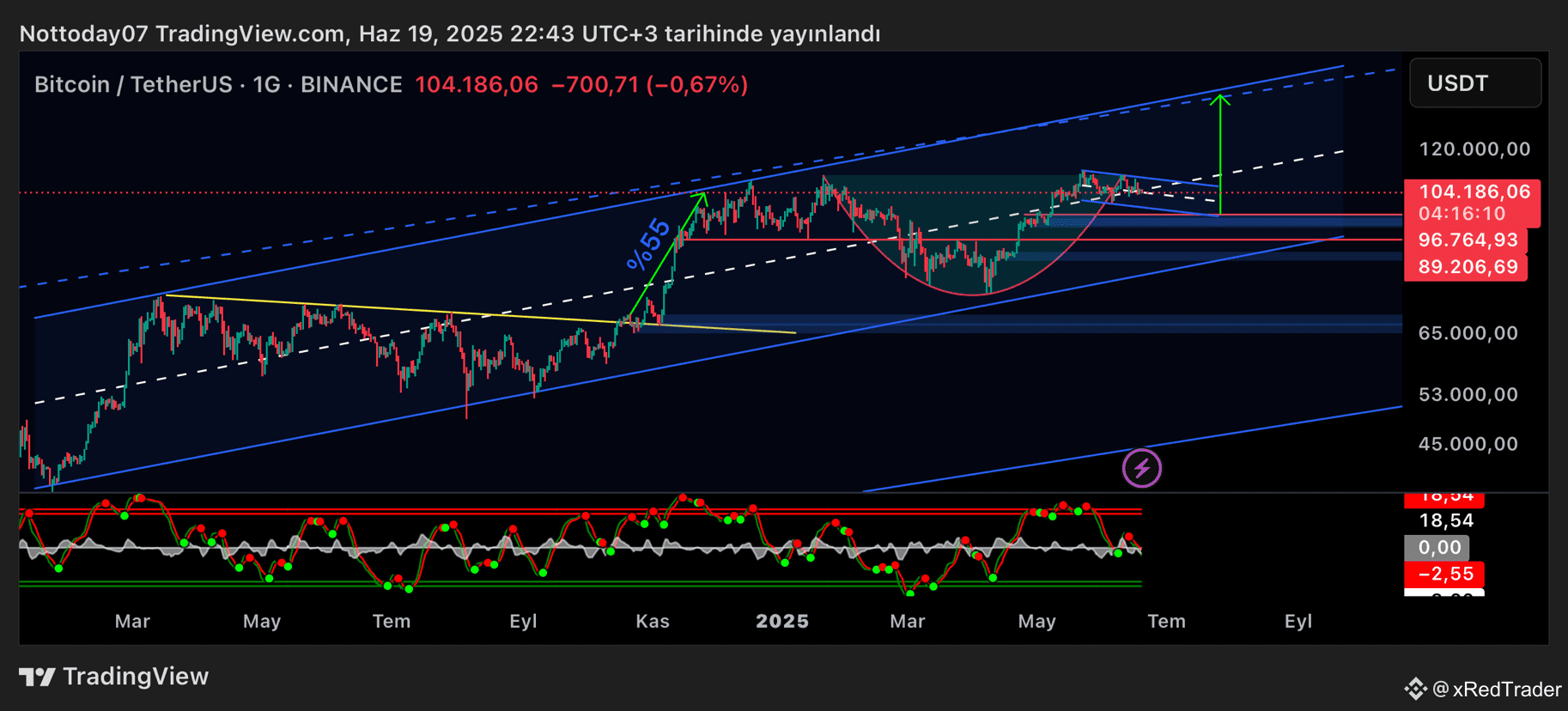This screenshot has height=711, width=1568.
Task: Click the −700,71 (−0,67%) change value
Action: click(650, 84)
